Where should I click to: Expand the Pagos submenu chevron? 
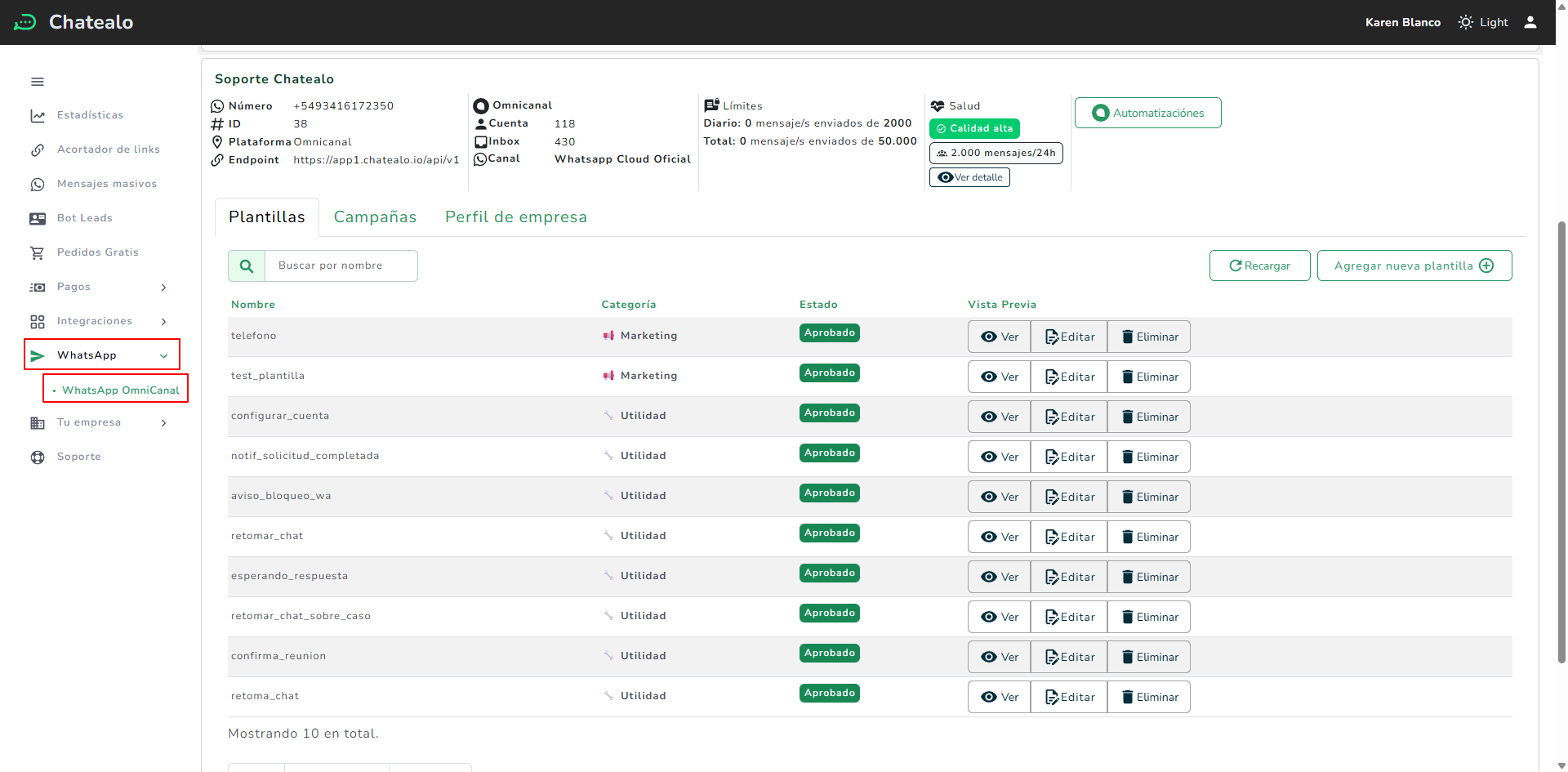[x=163, y=288]
